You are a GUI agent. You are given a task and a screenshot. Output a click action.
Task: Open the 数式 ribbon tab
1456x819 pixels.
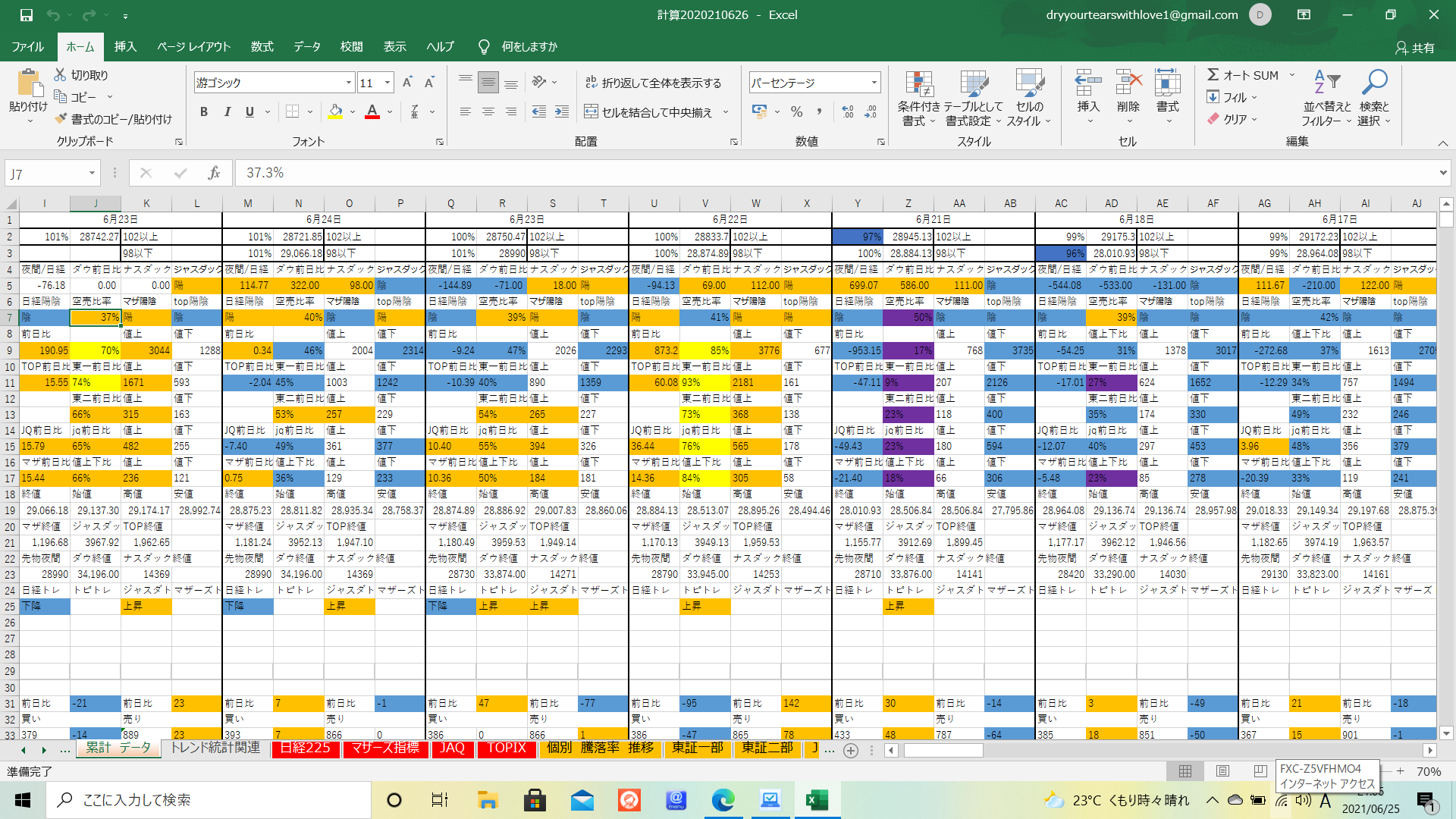point(262,46)
